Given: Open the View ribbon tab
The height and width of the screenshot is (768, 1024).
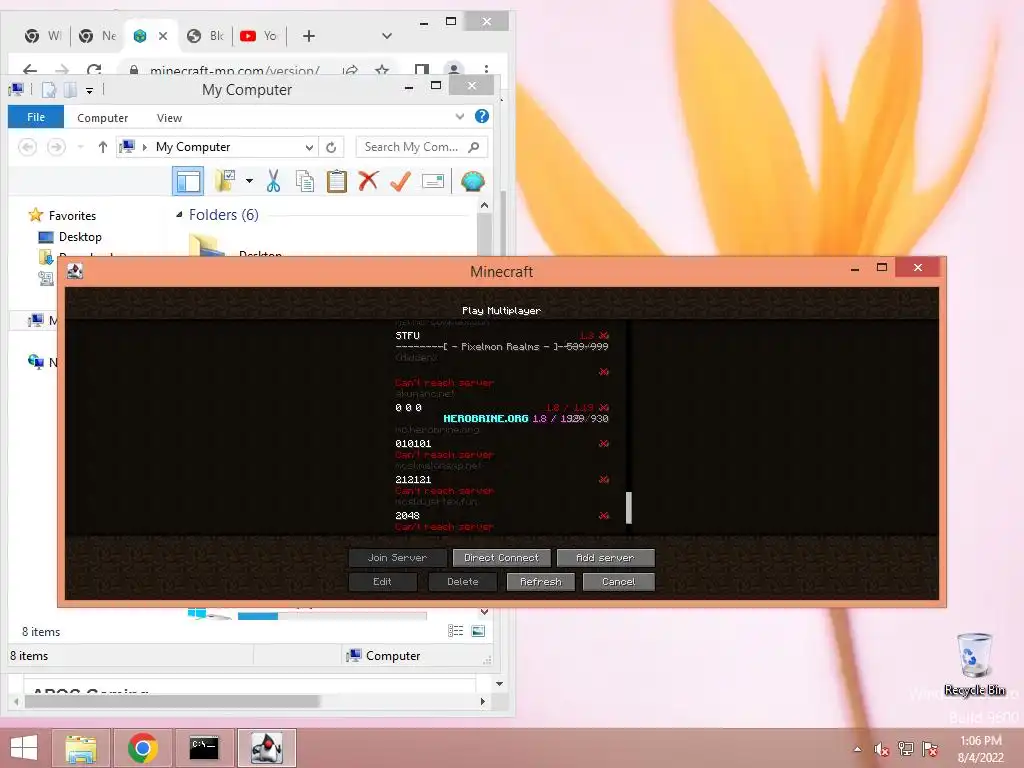Looking at the screenshot, I should click(169, 118).
